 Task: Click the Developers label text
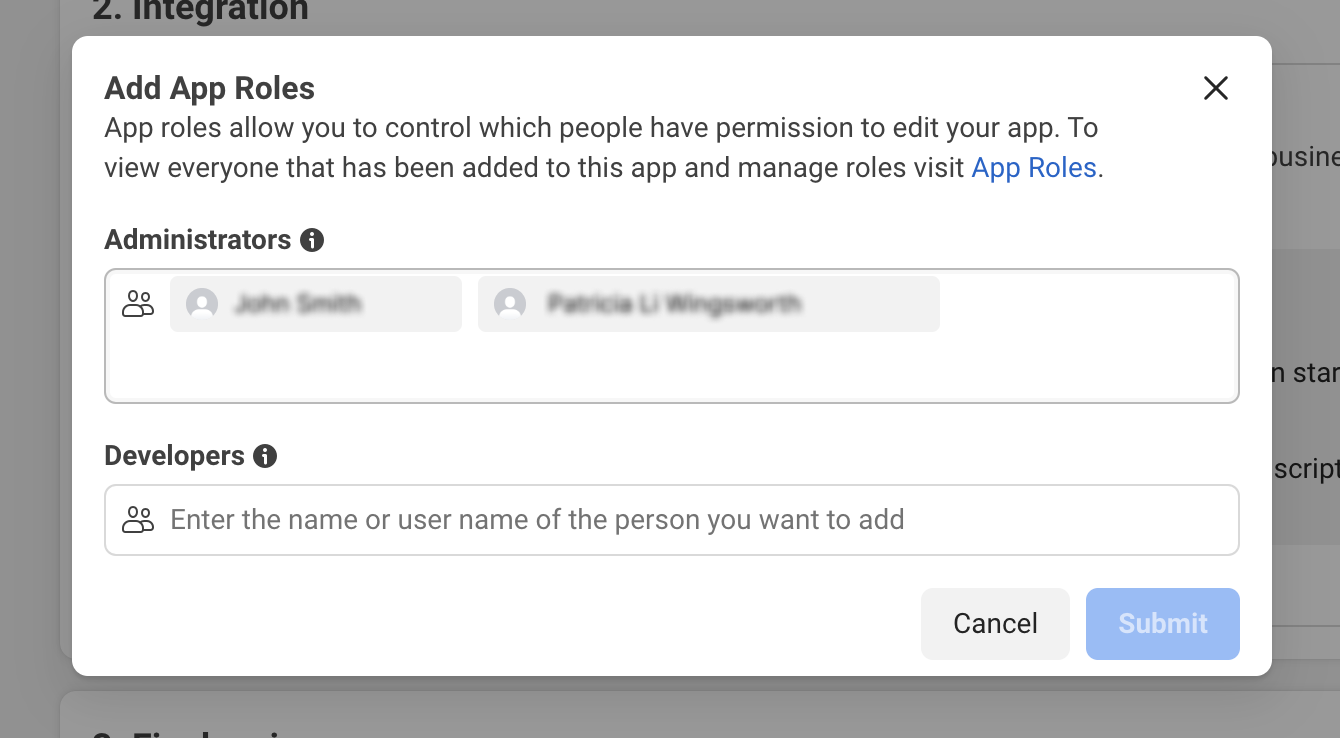pos(175,456)
